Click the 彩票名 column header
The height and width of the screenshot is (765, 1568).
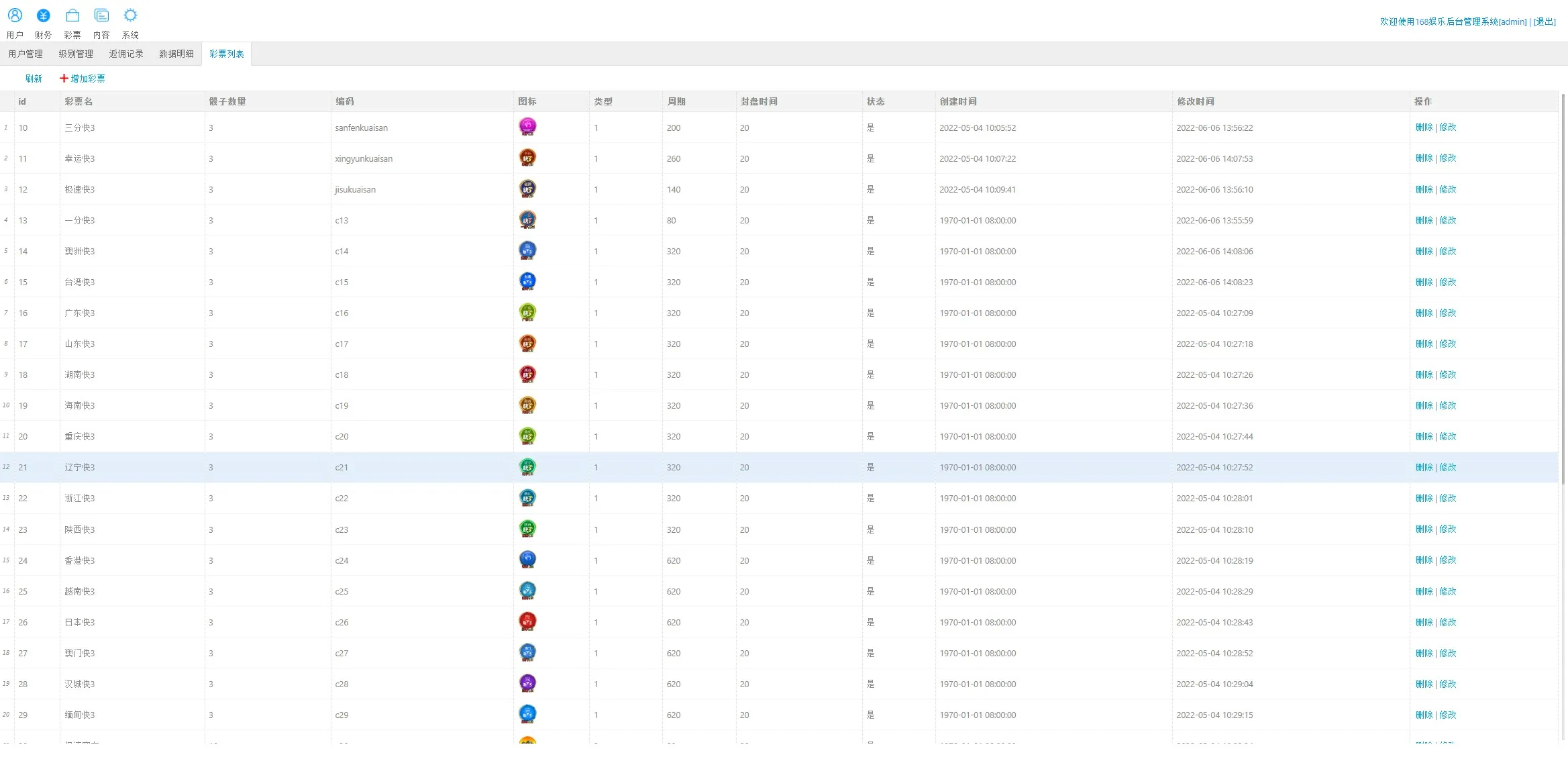[x=79, y=101]
